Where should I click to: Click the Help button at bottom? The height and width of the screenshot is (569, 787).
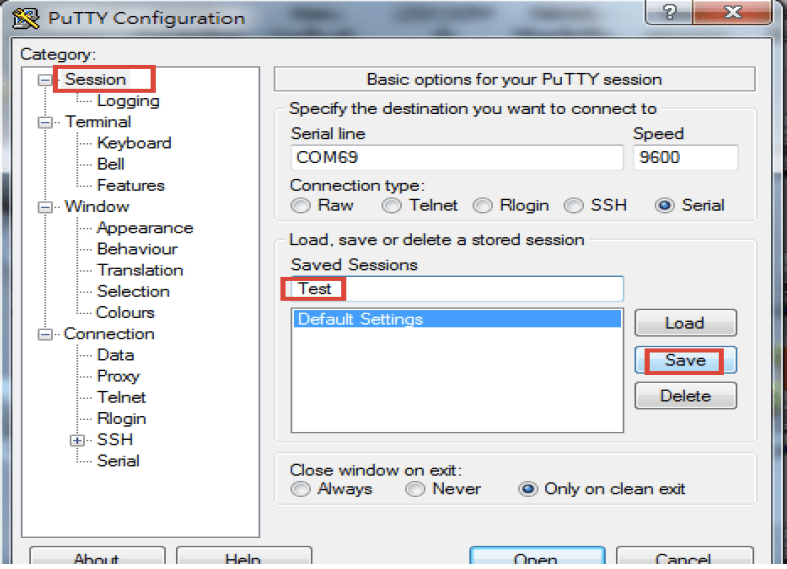click(x=244, y=557)
